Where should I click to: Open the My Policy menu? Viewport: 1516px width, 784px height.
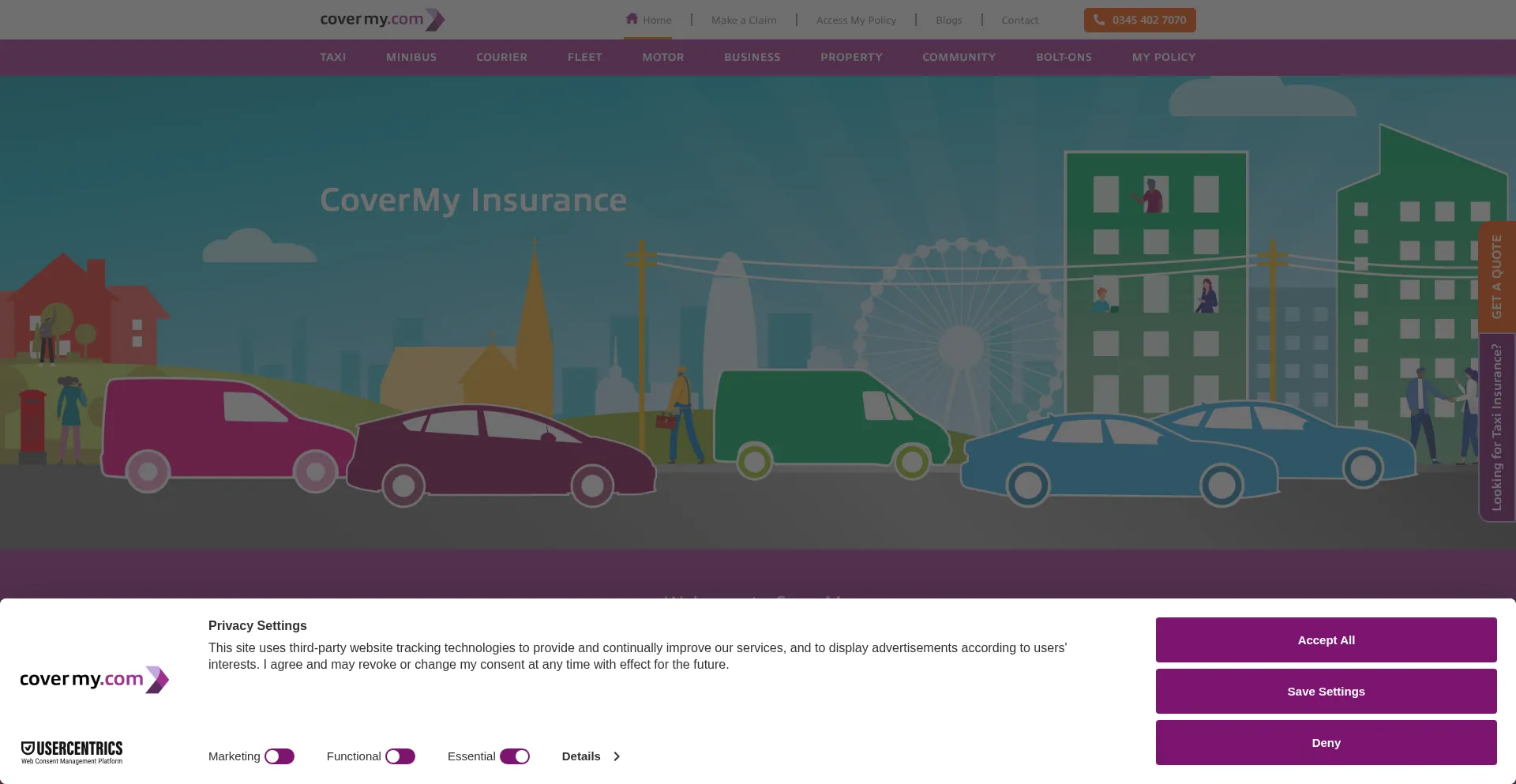coord(1164,57)
